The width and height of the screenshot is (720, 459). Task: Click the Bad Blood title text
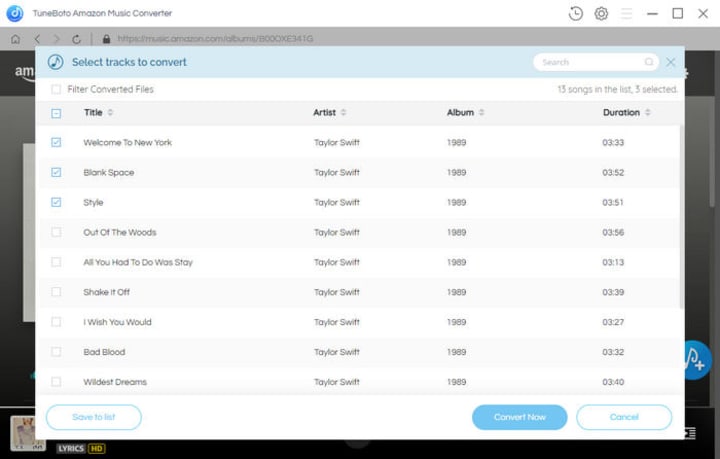(104, 352)
